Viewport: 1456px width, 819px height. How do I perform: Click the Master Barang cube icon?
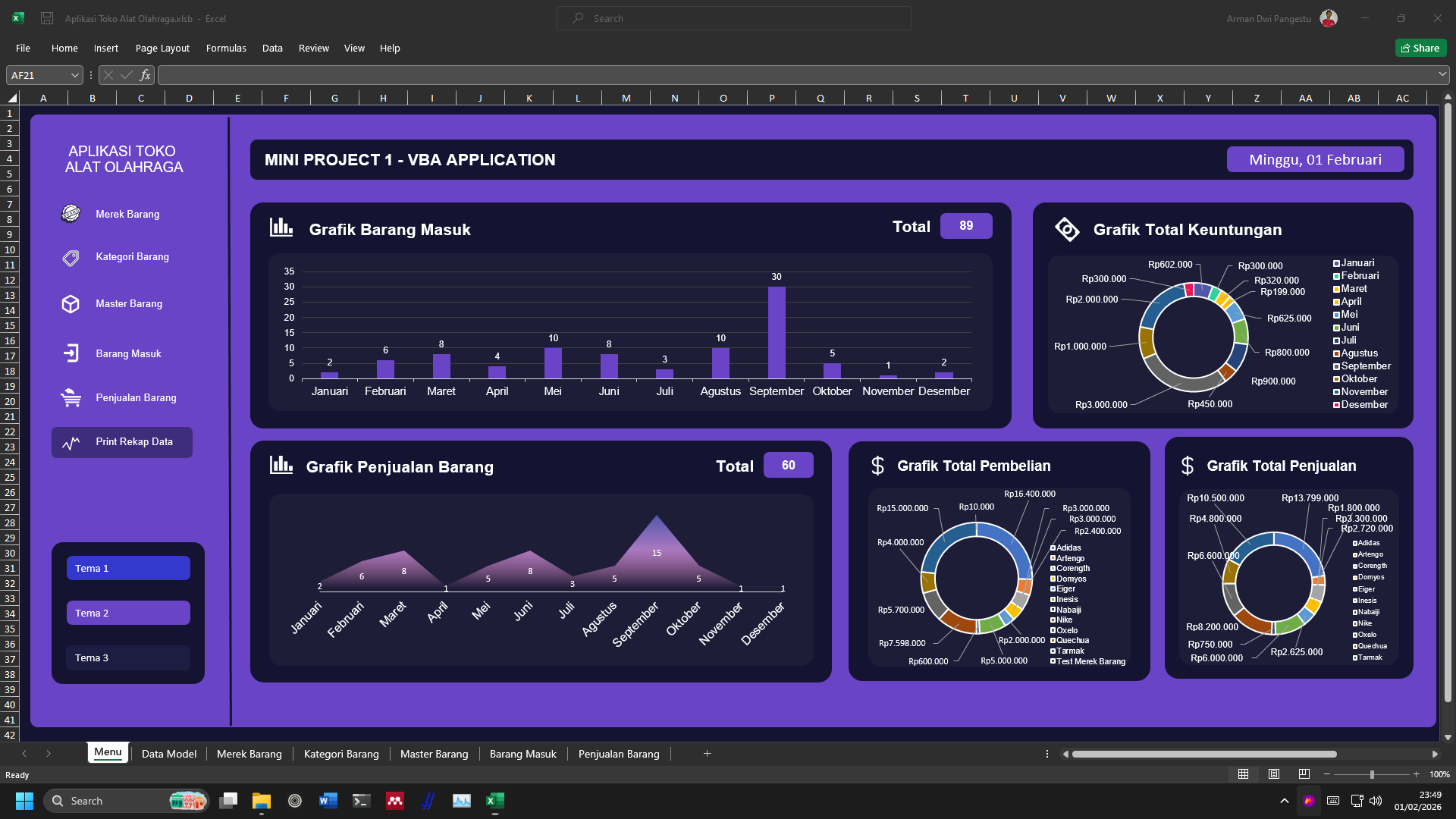pyautogui.click(x=71, y=304)
